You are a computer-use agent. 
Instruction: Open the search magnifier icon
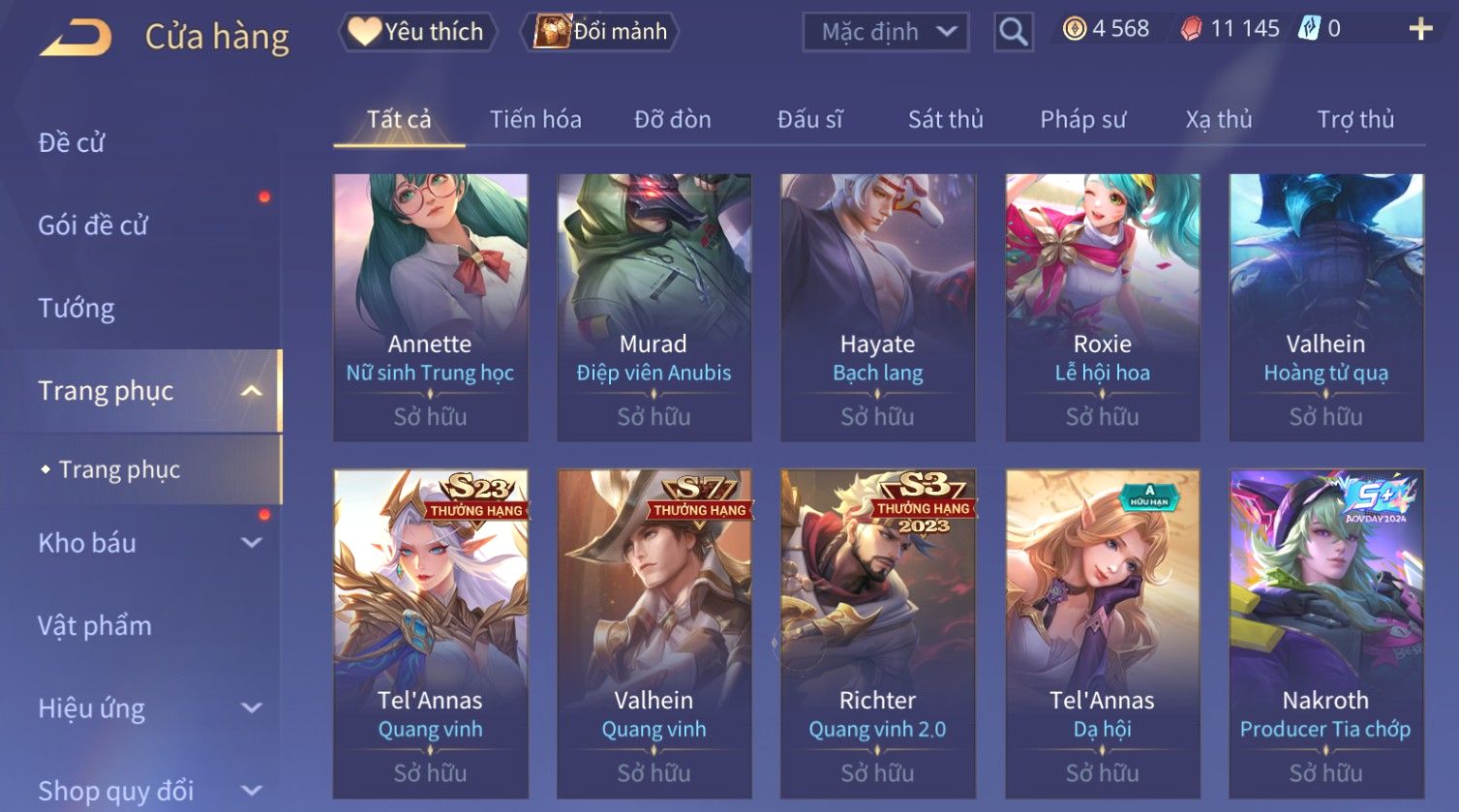pos(1013,32)
